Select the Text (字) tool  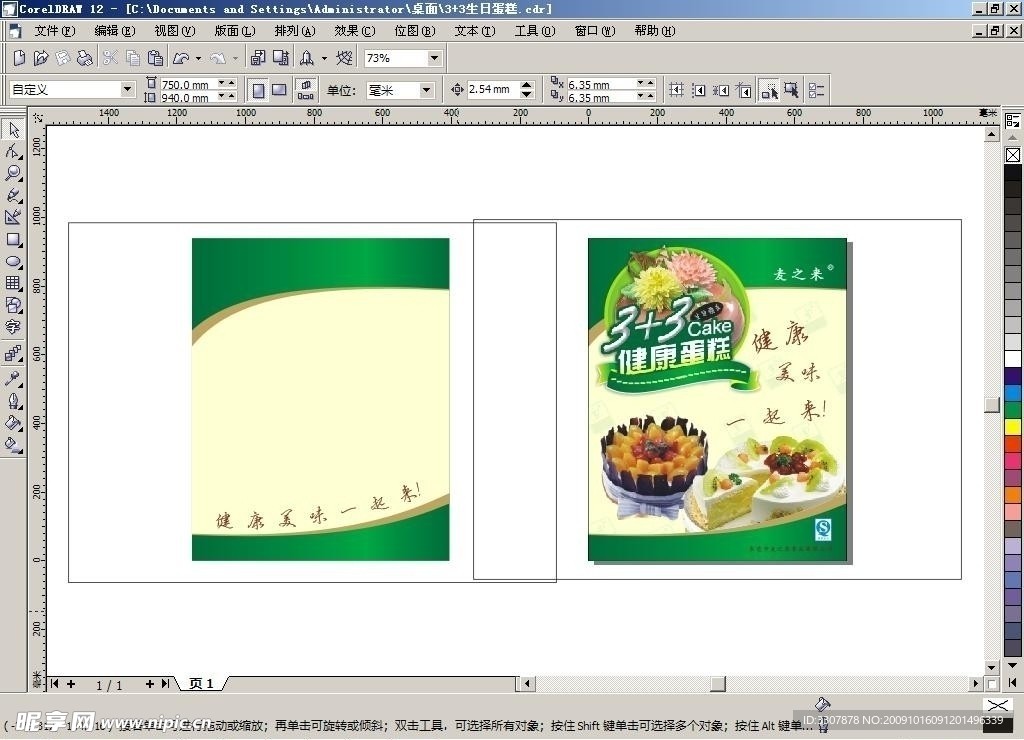click(x=13, y=327)
